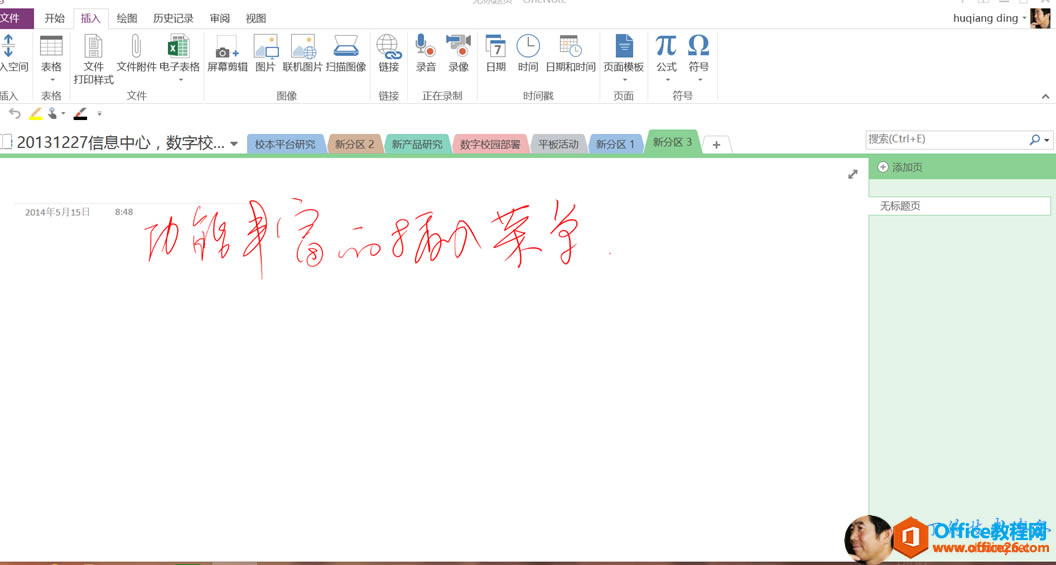This screenshot has height=565, width=1056.
Task: Click the search box (Ctrl+E)
Action: coord(946,139)
